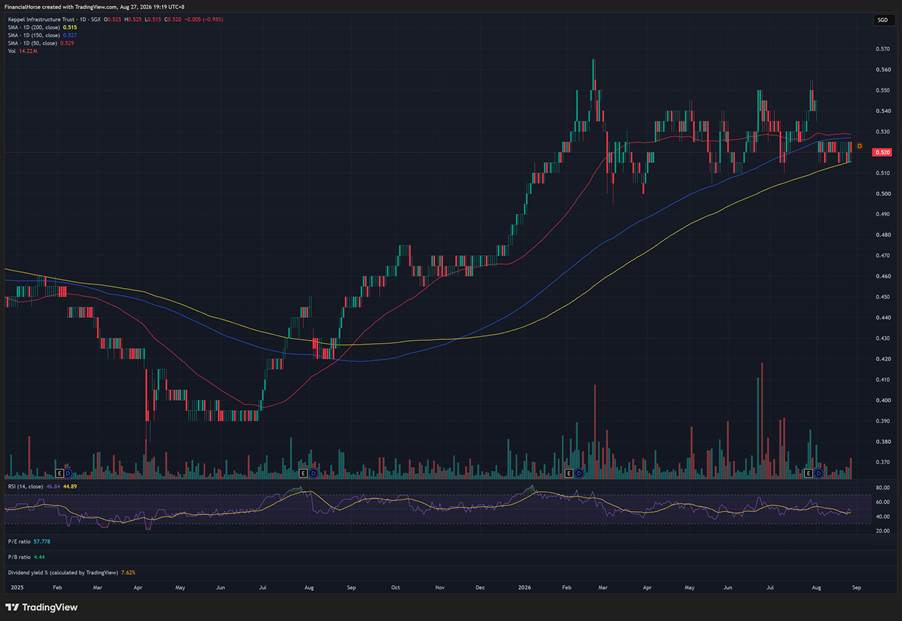Click the Sep label at time axis end
Viewport: 902px width, 621px height.
tap(856, 588)
